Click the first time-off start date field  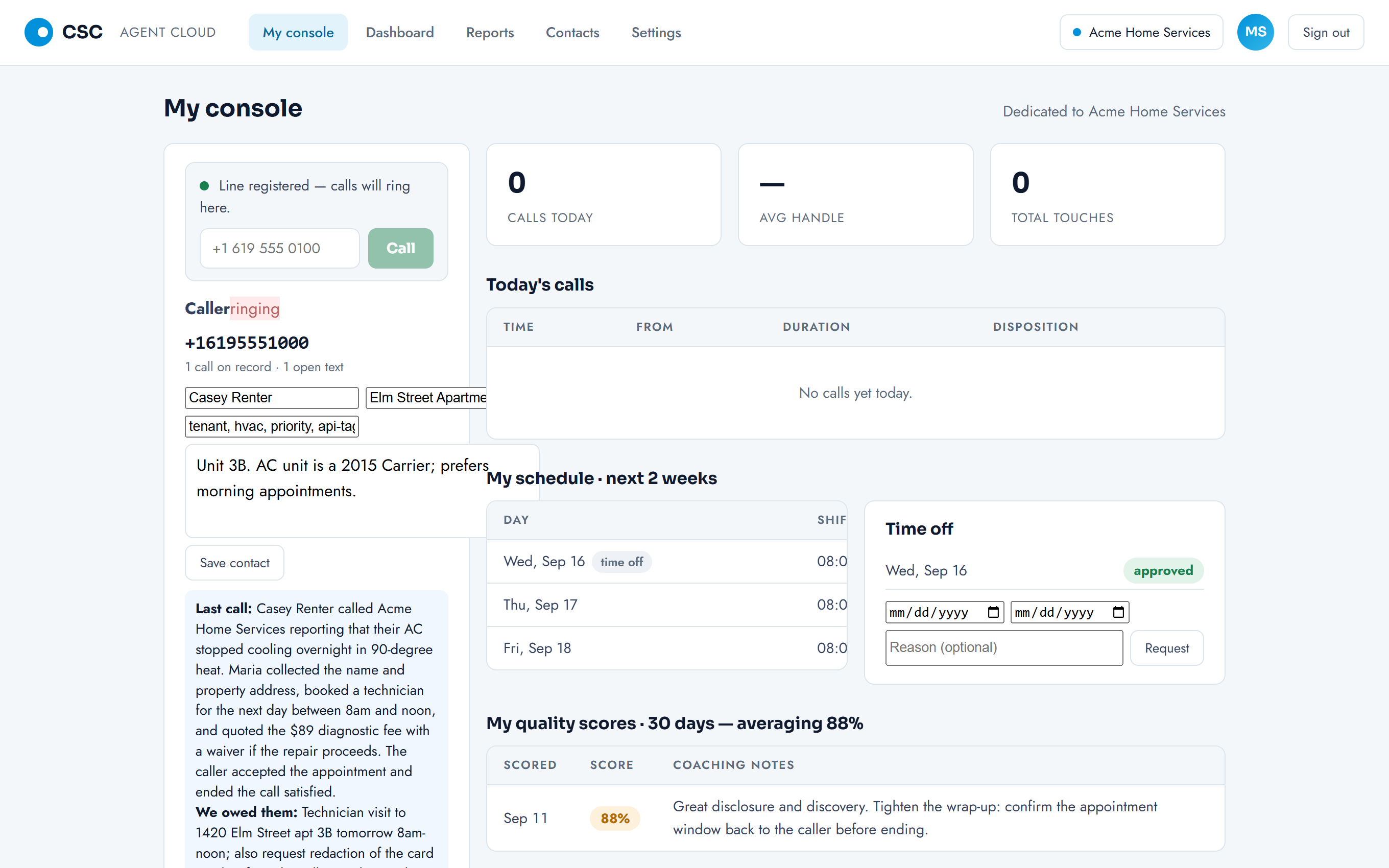[x=944, y=612]
